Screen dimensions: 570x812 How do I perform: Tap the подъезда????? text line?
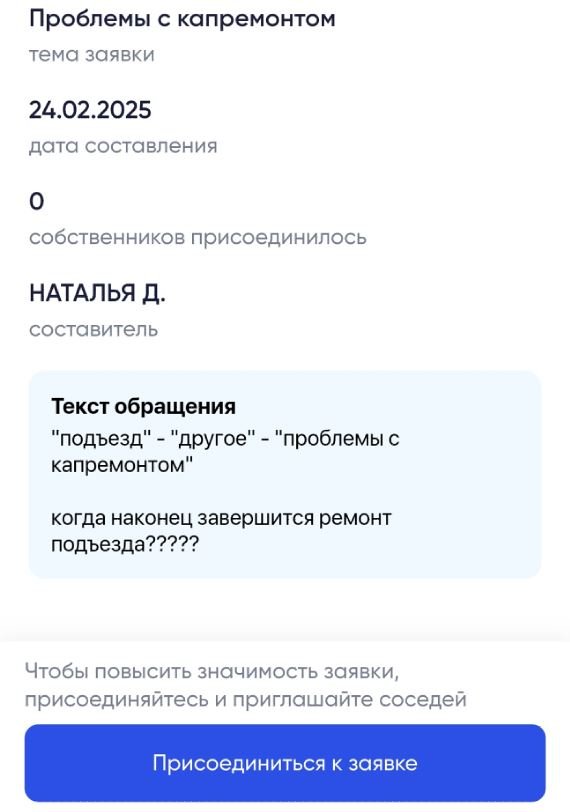pos(125,545)
